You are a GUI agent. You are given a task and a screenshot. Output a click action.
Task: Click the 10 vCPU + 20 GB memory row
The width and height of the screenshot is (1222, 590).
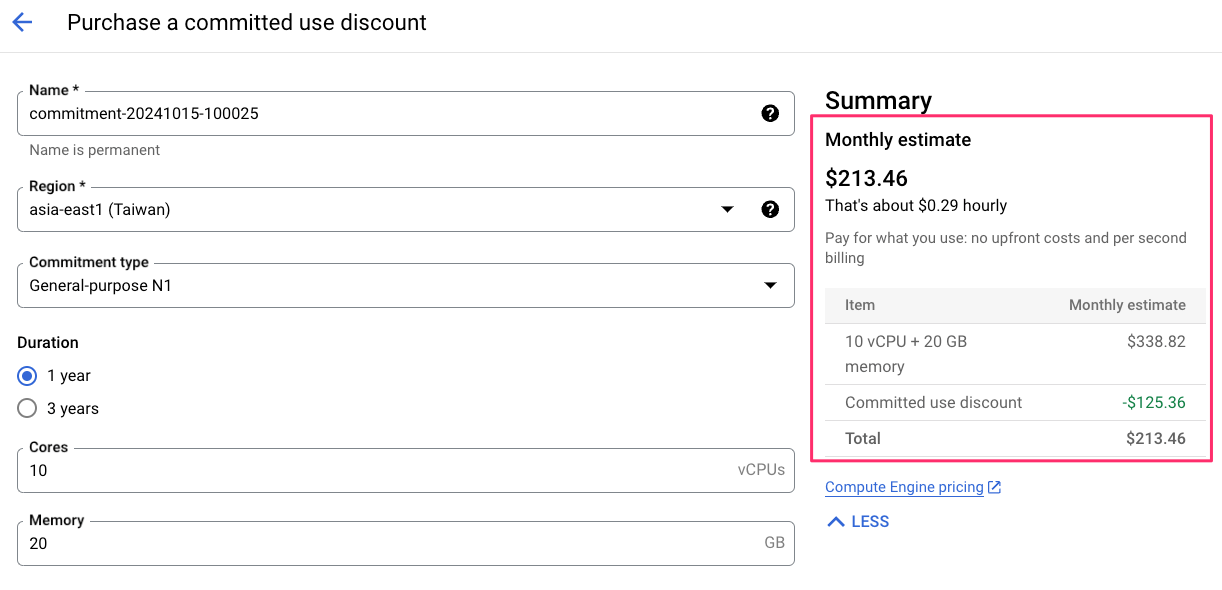[1014, 354]
